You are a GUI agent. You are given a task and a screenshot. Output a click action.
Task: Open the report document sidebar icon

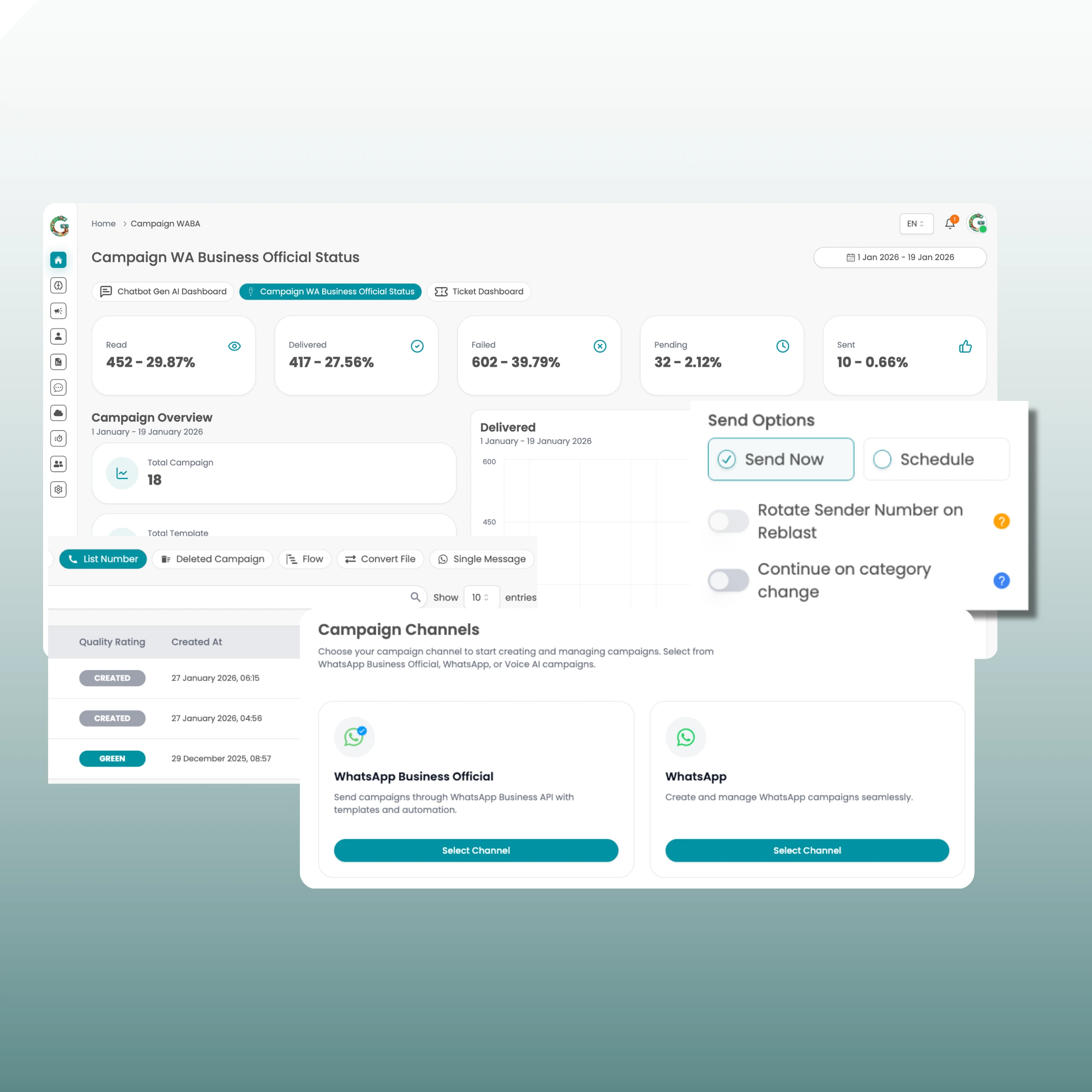(x=58, y=362)
